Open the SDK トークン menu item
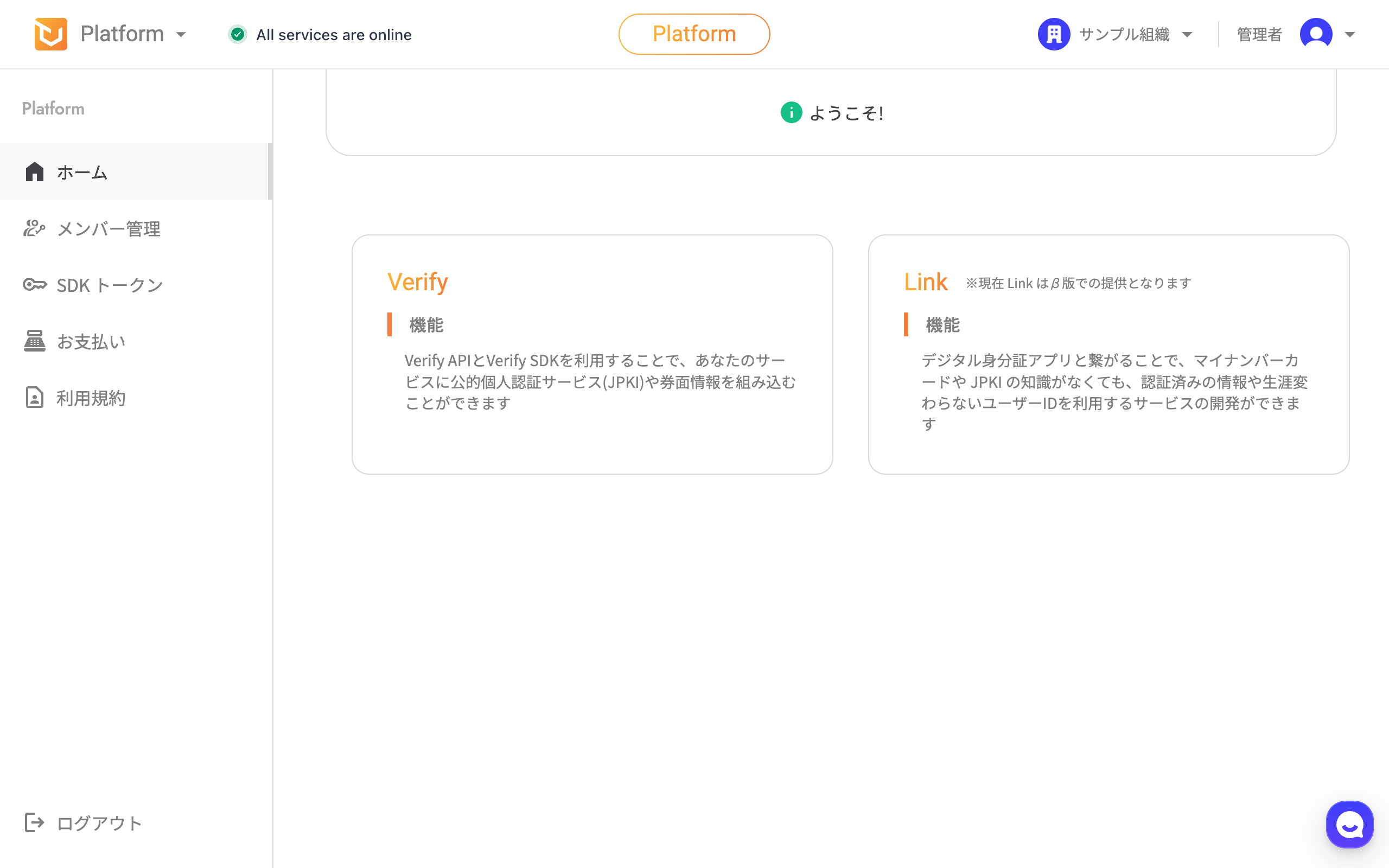Viewport: 1389px width, 868px height. (110, 285)
